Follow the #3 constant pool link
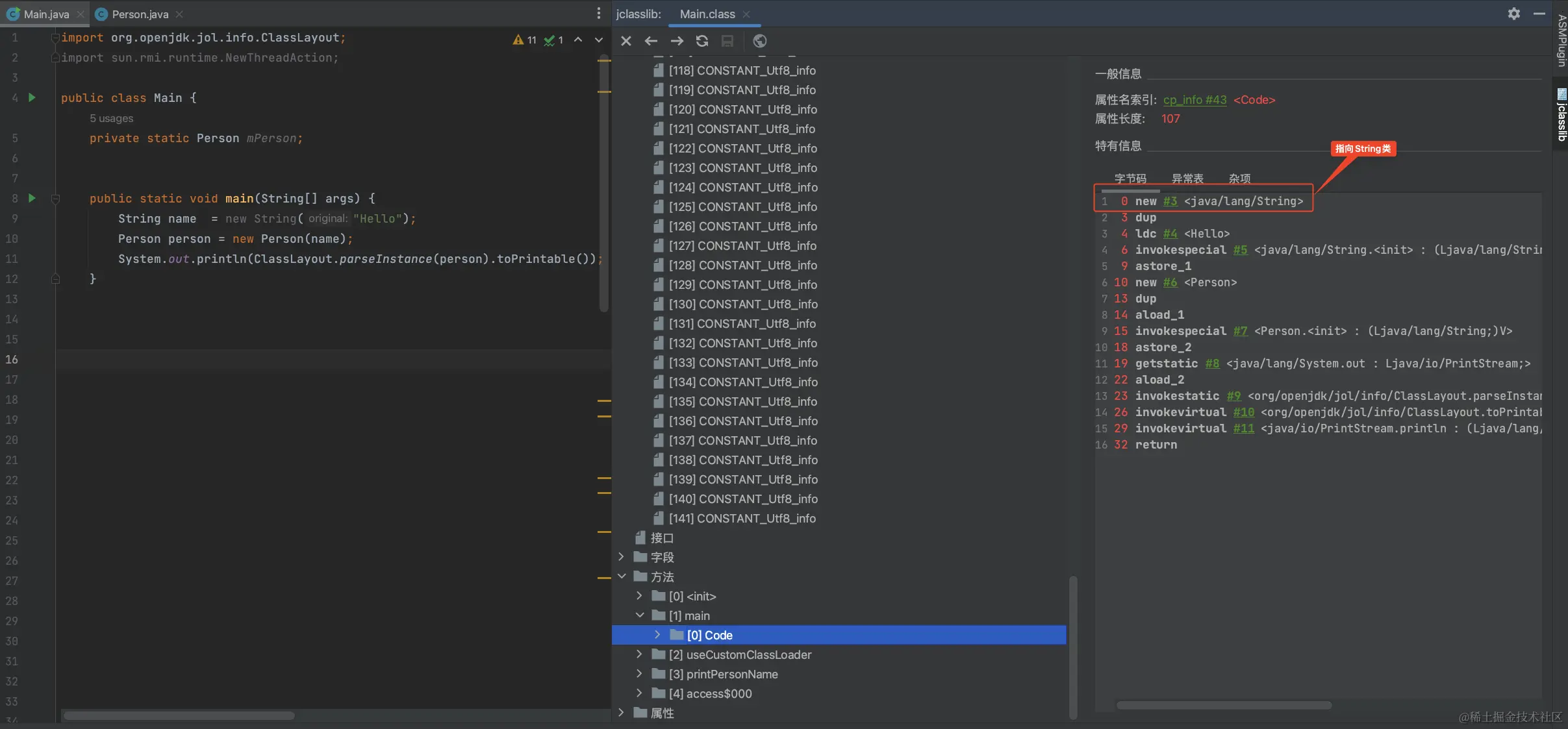Image resolution: width=1568 pixels, height=729 pixels. click(1170, 201)
